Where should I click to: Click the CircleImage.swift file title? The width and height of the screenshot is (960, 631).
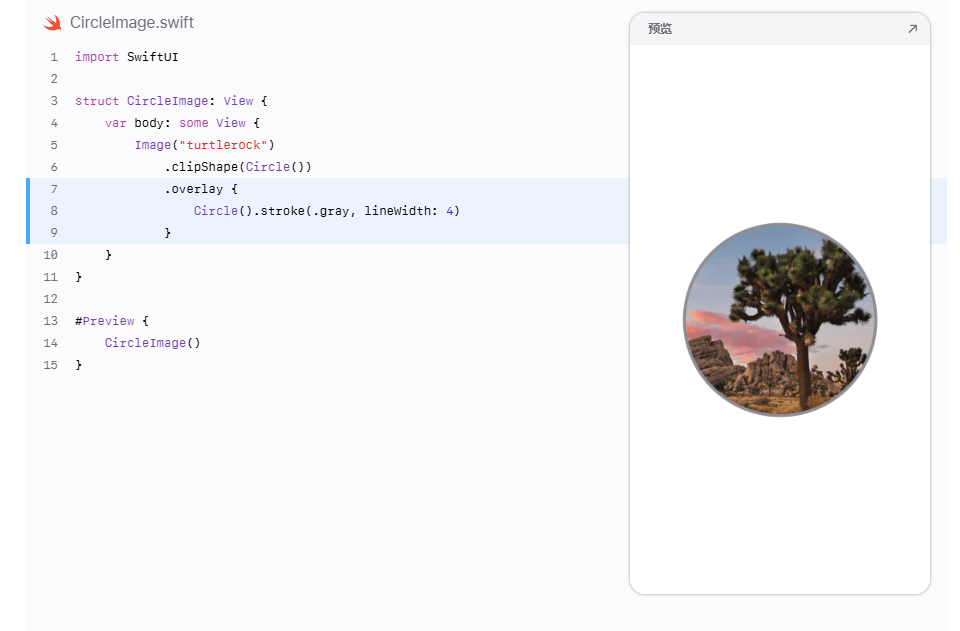[x=132, y=23]
